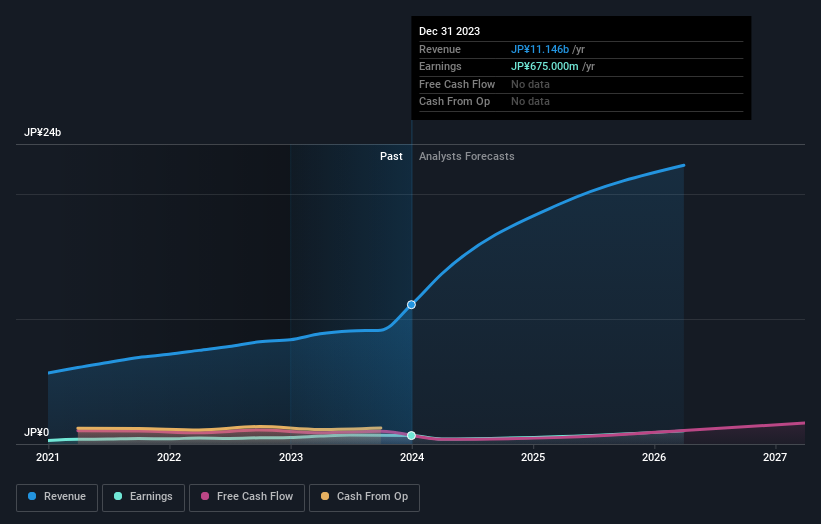The image size is (821, 524).
Task: Click the 2026 x-axis label
Action: coord(654,458)
